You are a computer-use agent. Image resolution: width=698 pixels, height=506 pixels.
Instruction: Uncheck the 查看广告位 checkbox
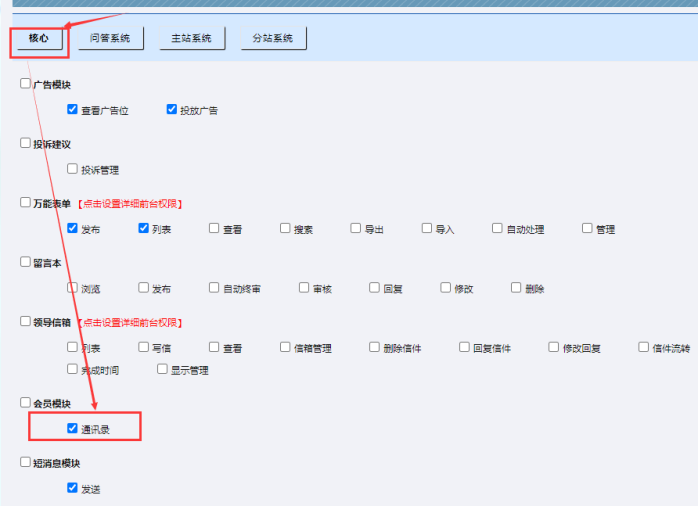(x=72, y=109)
